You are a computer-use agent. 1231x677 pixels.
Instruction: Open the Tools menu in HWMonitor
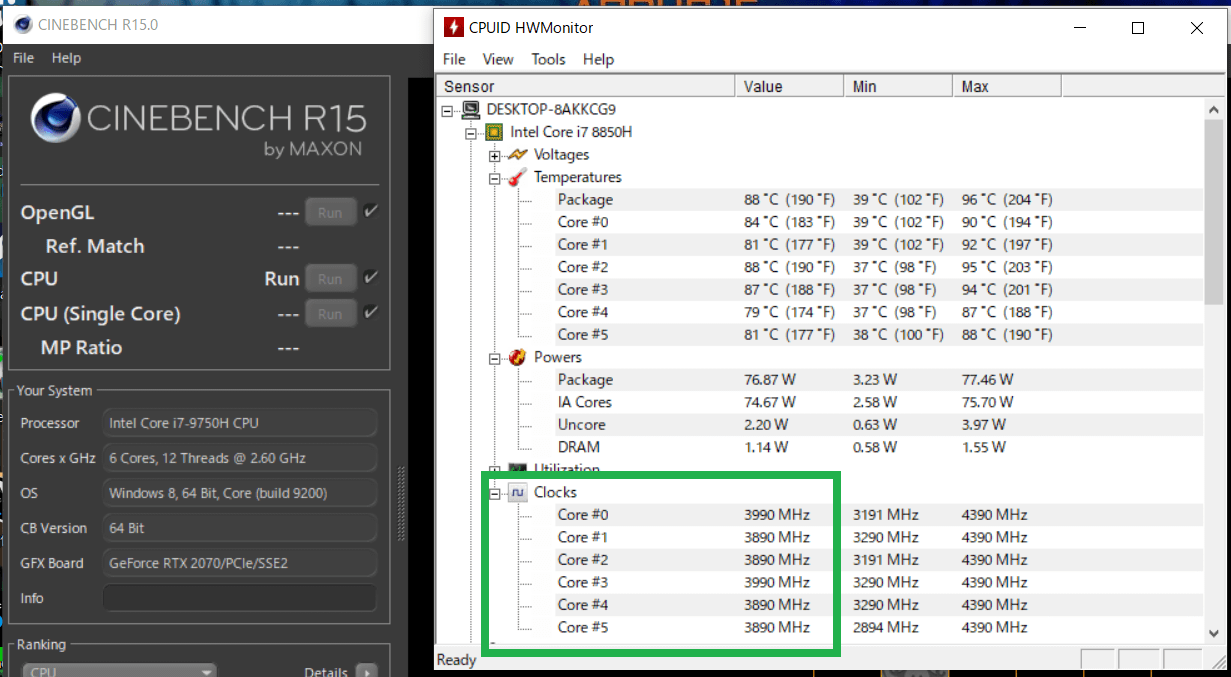coord(548,59)
